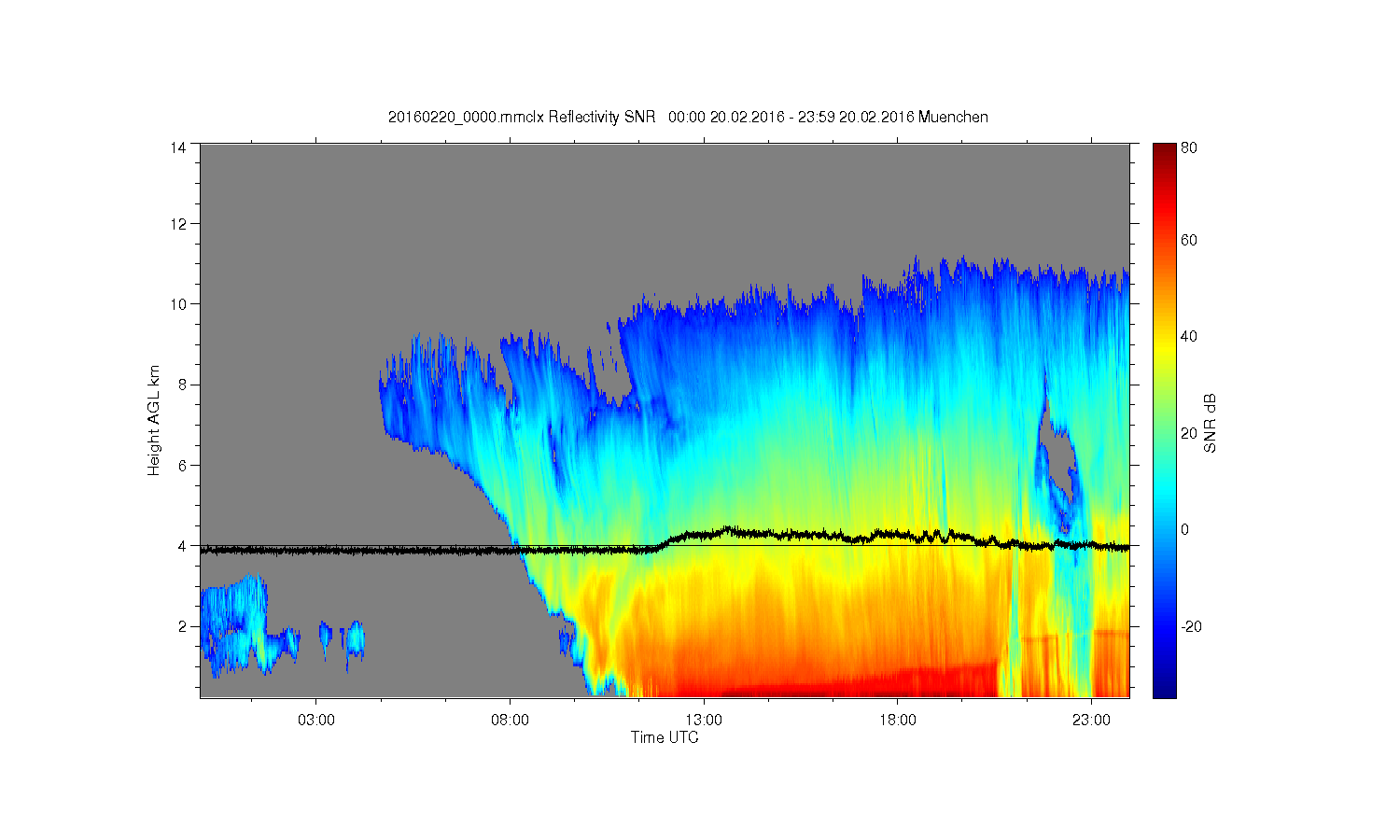Image resolution: width=1400 pixels, height=840 pixels.
Task: Click the height axis value 2
Action: pyautogui.click(x=181, y=626)
